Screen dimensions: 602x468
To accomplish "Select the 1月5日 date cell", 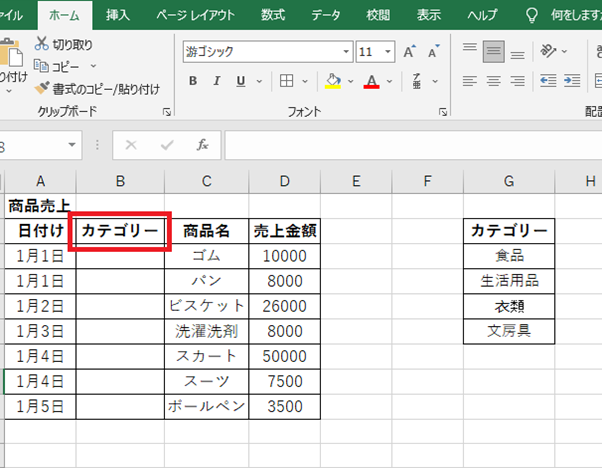I will (40, 406).
